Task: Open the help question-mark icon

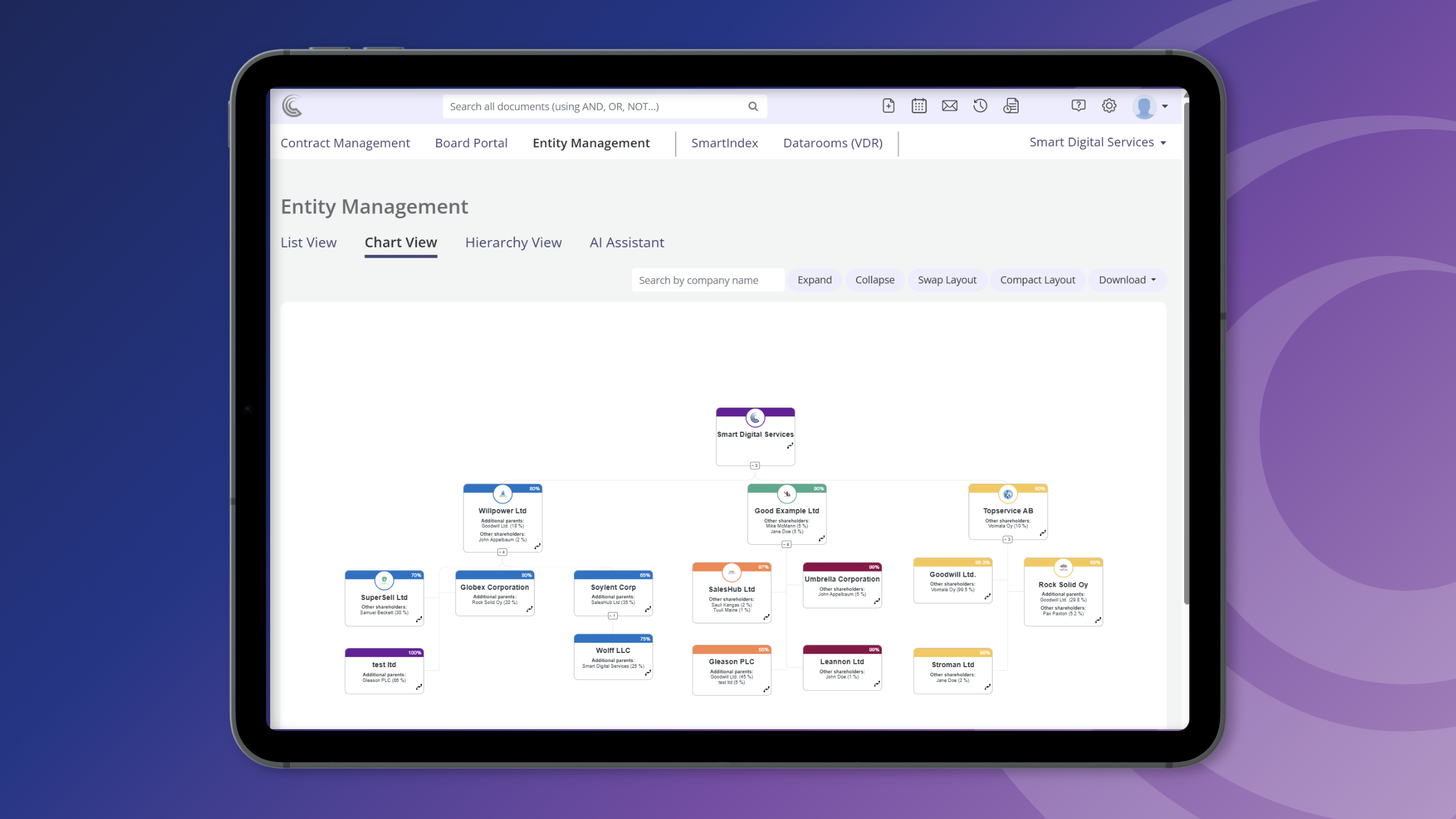Action: [1078, 106]
